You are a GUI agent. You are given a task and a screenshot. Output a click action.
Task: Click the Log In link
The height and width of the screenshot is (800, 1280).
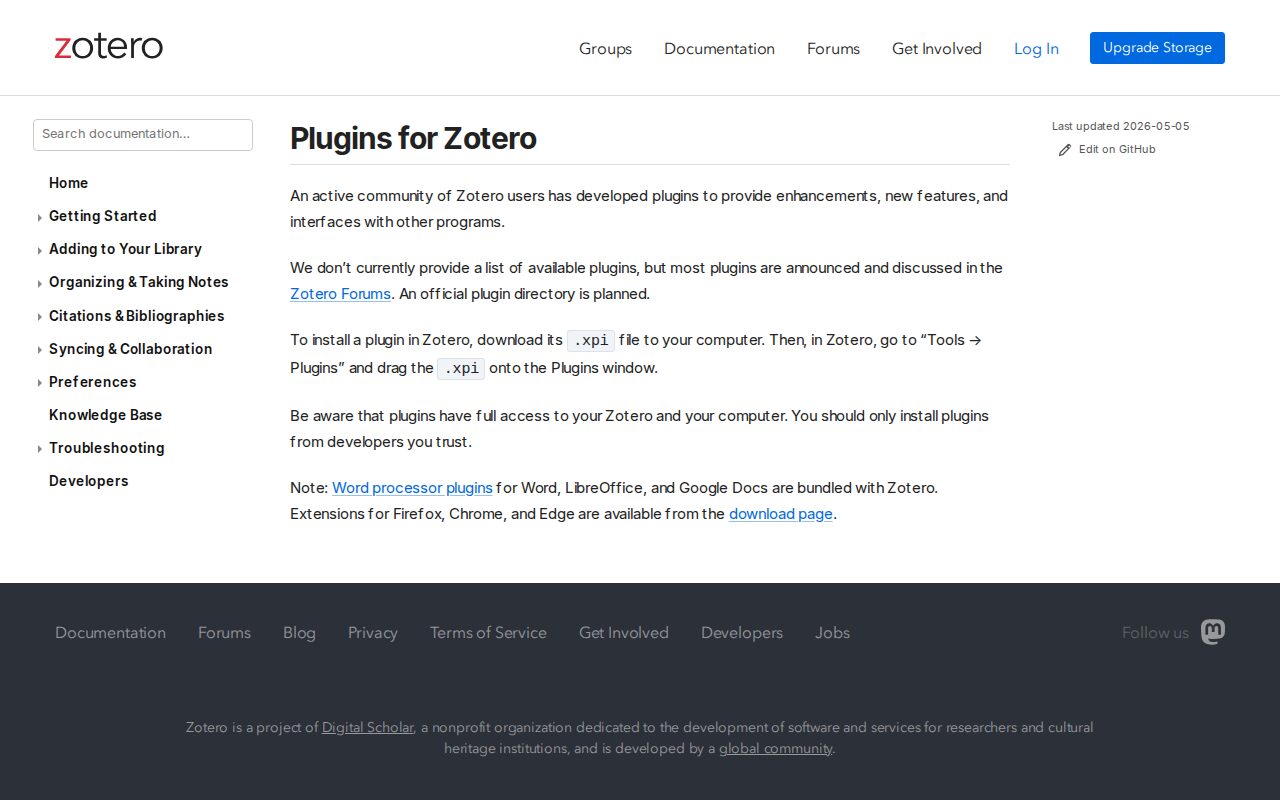pyautogui.click(x=1036, y=48)
